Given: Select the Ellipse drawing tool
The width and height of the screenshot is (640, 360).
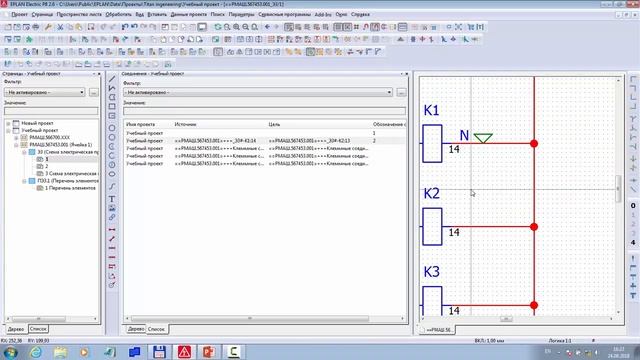Looking at the screenshot, I should pos(112,174).
